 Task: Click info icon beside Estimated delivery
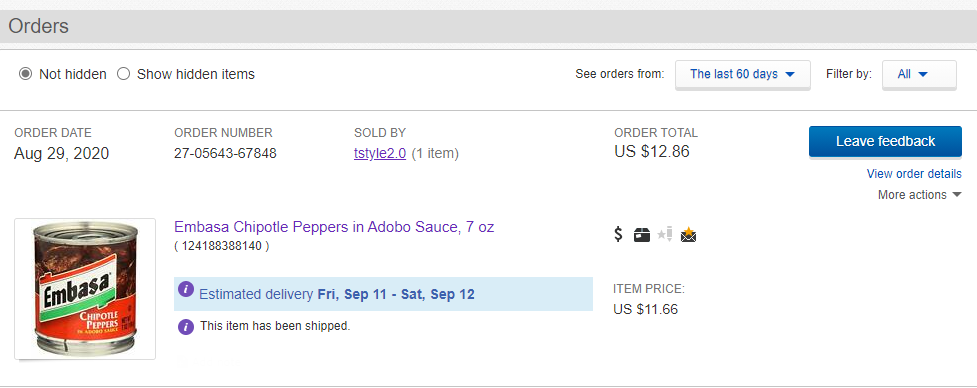[x=186, y=289]
